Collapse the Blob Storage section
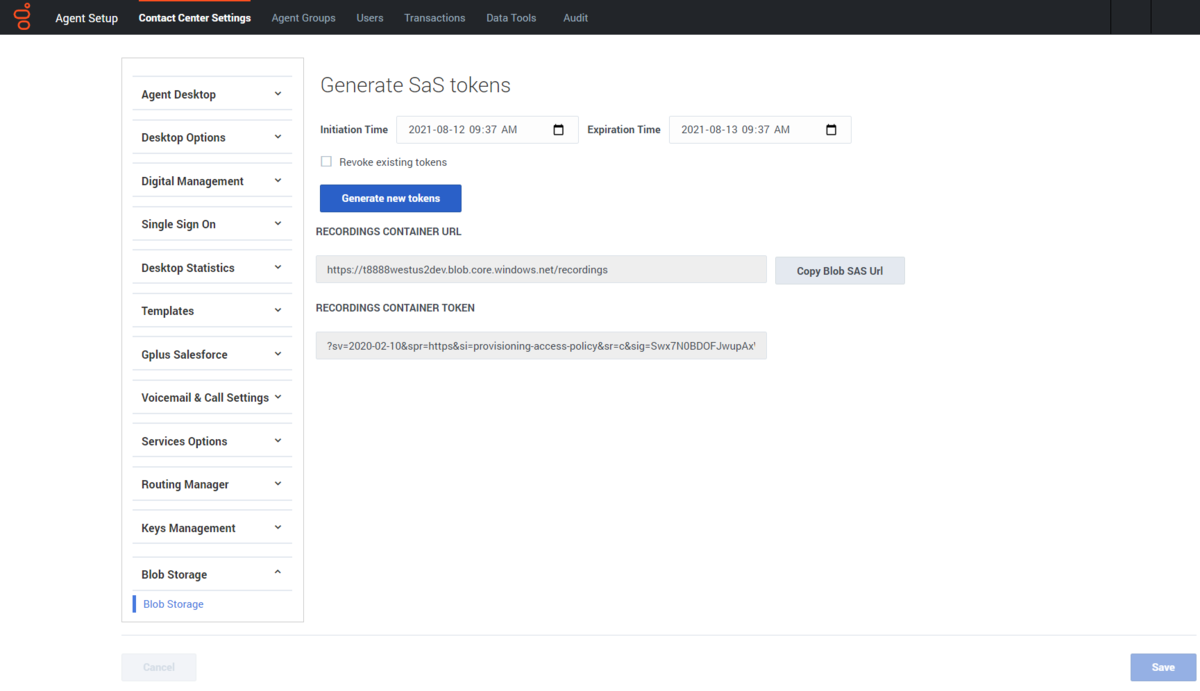Viewport: 1200px width, 691px height. point(212,574)
